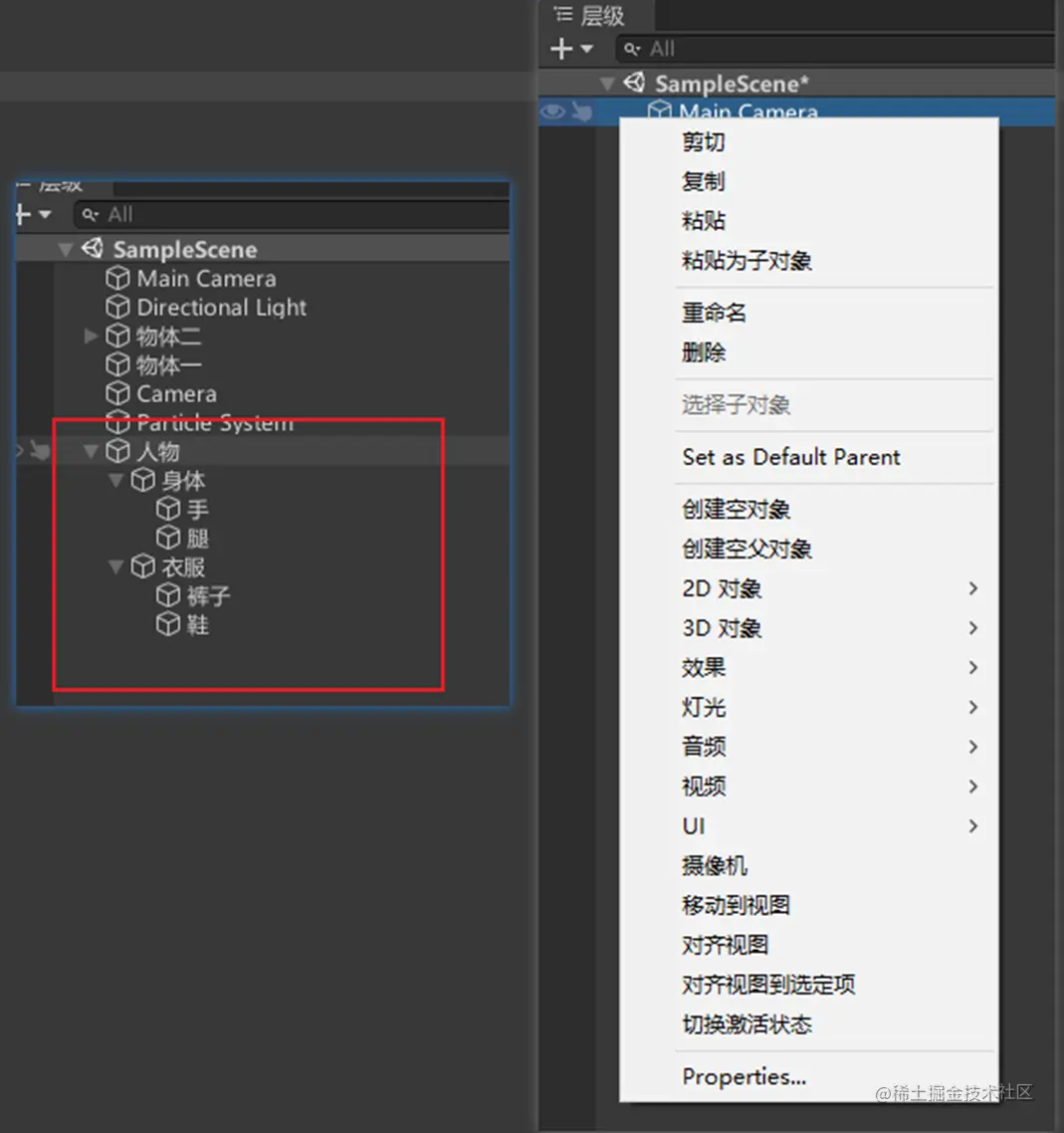
Task: Click the cube icon beside Camera object
Action: click(x=117, y=394)
